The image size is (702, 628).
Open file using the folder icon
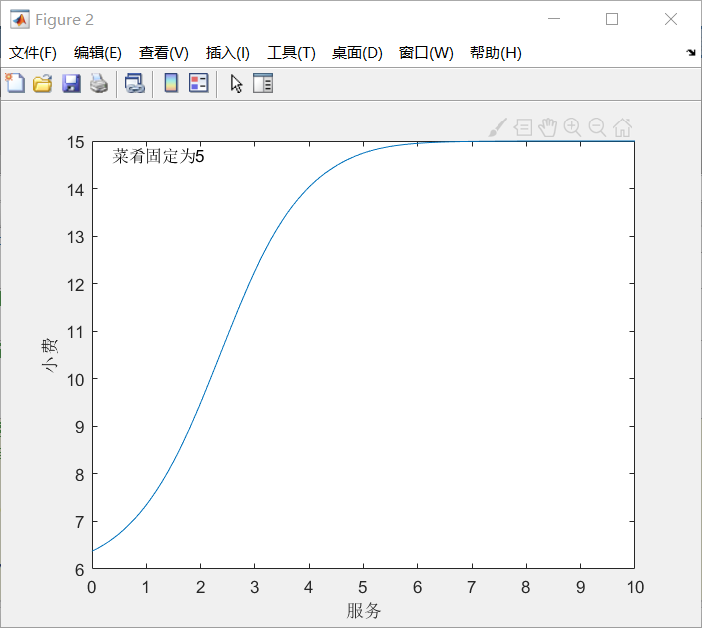pos(43,83)
